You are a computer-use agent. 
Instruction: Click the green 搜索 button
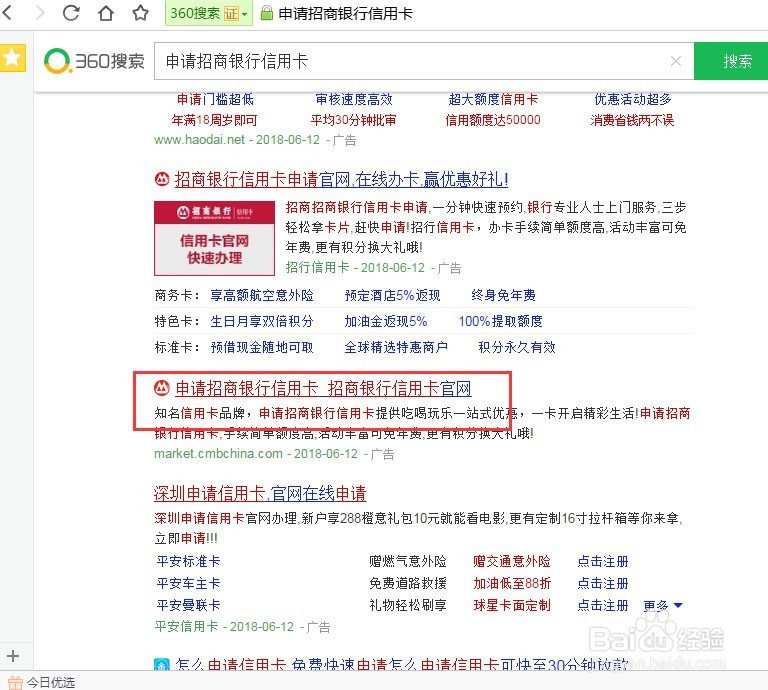pyautogui.click(x=731, y=61)
